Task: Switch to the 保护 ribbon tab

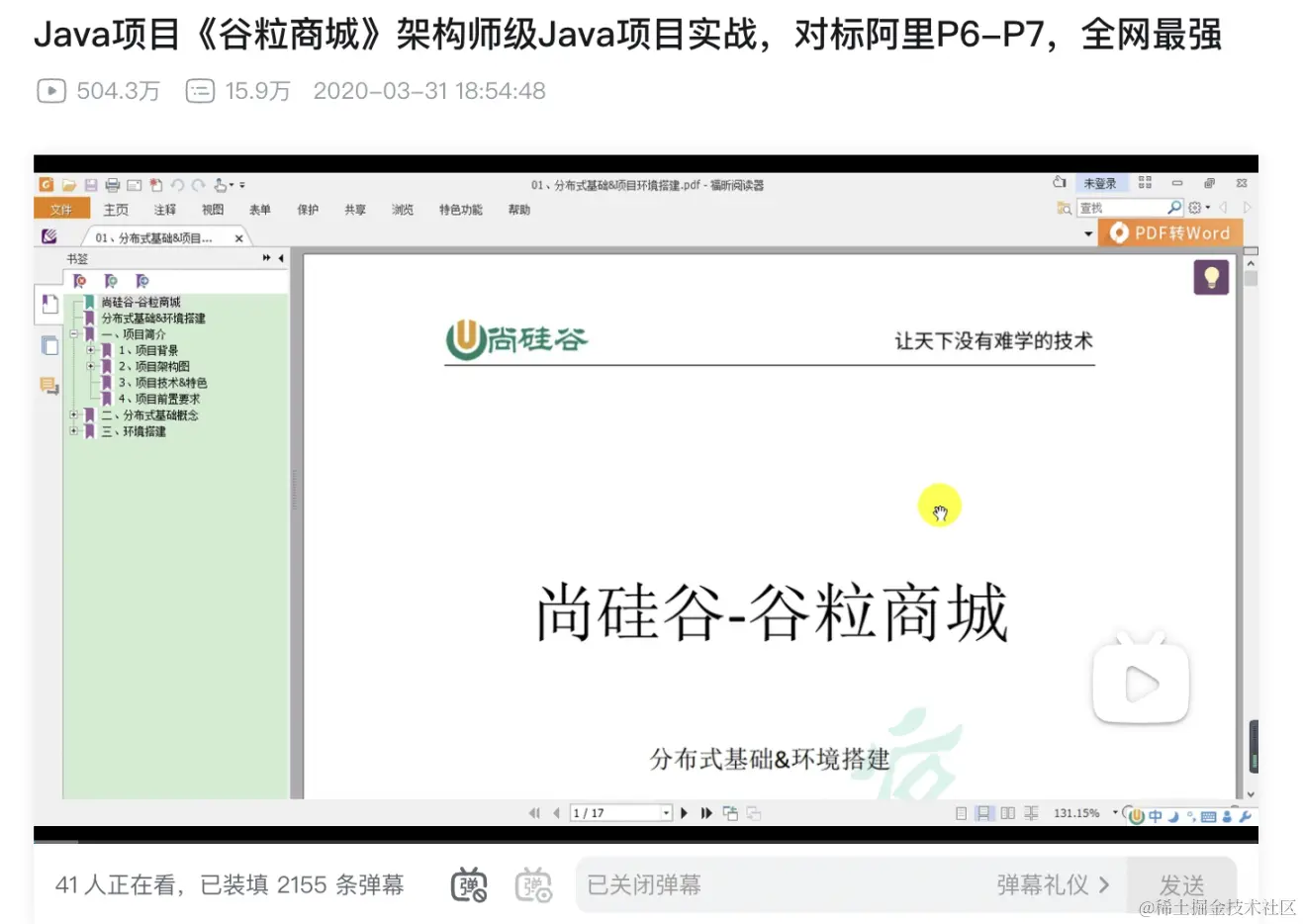Action: [x=308, y=210]
